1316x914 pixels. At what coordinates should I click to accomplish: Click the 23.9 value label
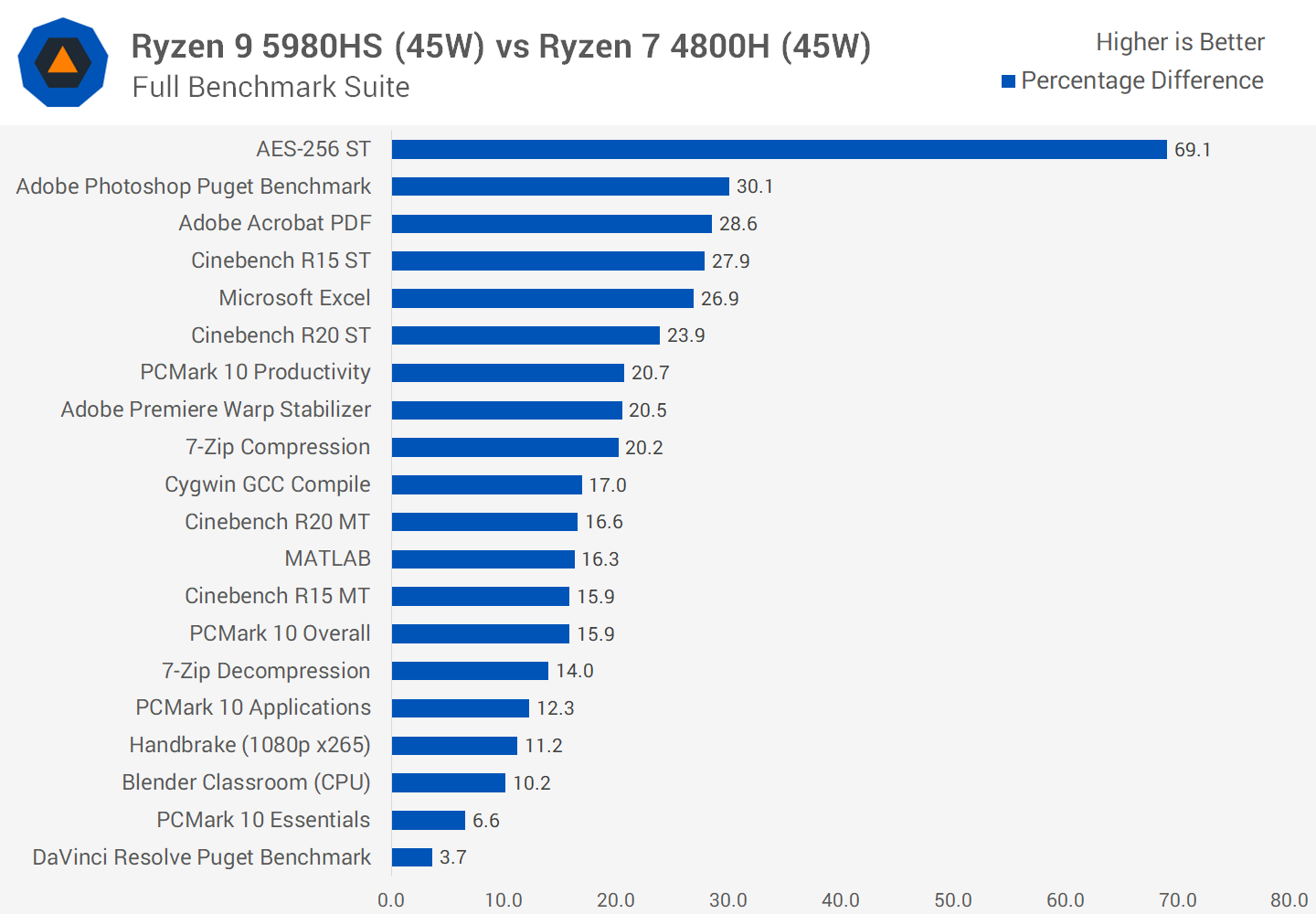tap(686, 335)
